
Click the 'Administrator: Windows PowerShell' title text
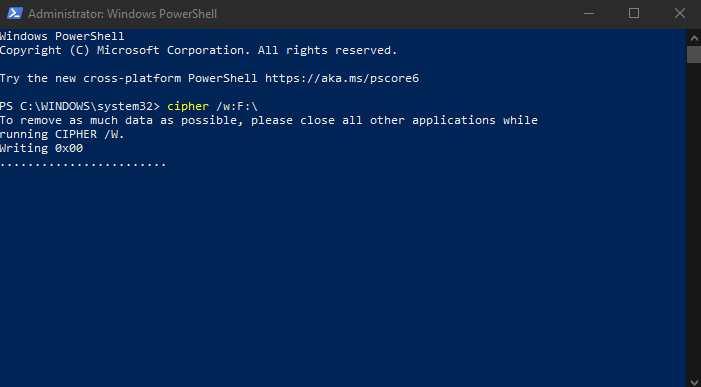[122, 14]
